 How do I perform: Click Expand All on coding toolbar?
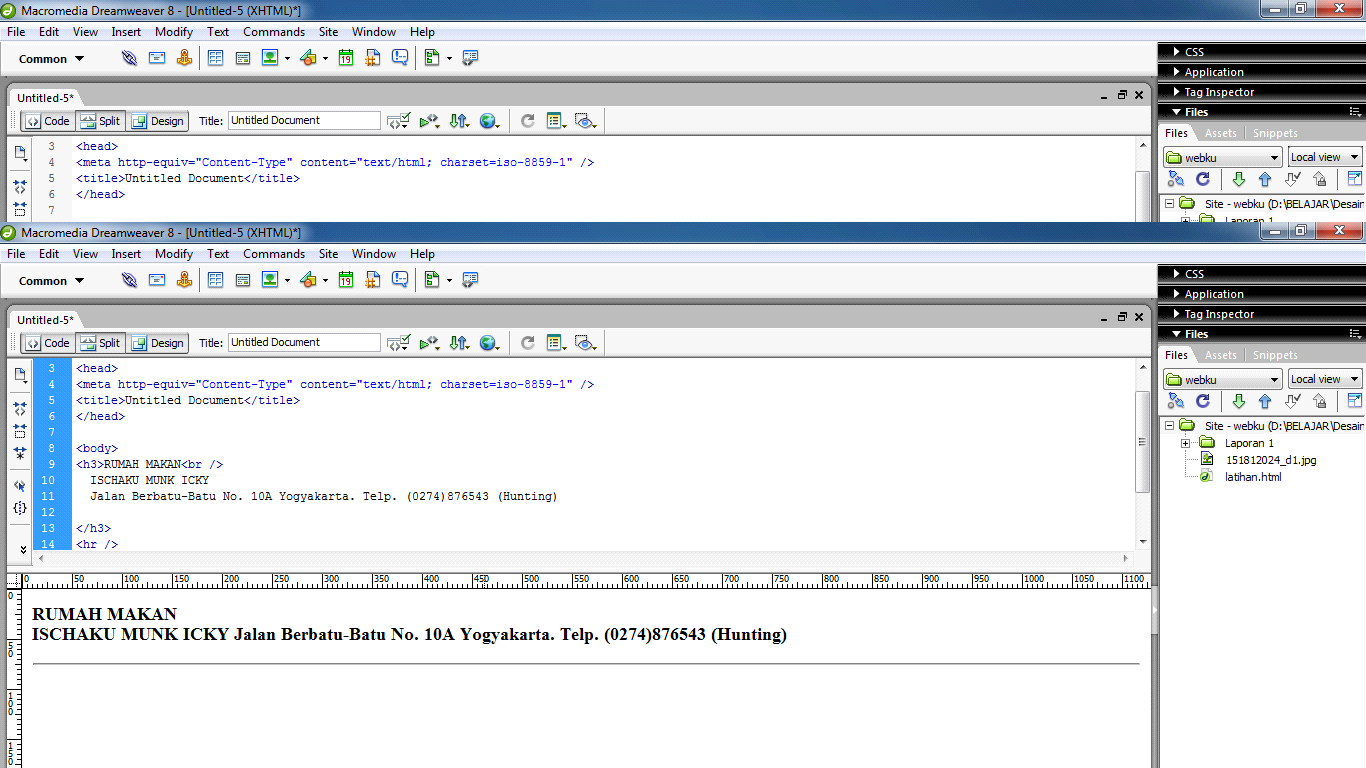tap(20, 453)
